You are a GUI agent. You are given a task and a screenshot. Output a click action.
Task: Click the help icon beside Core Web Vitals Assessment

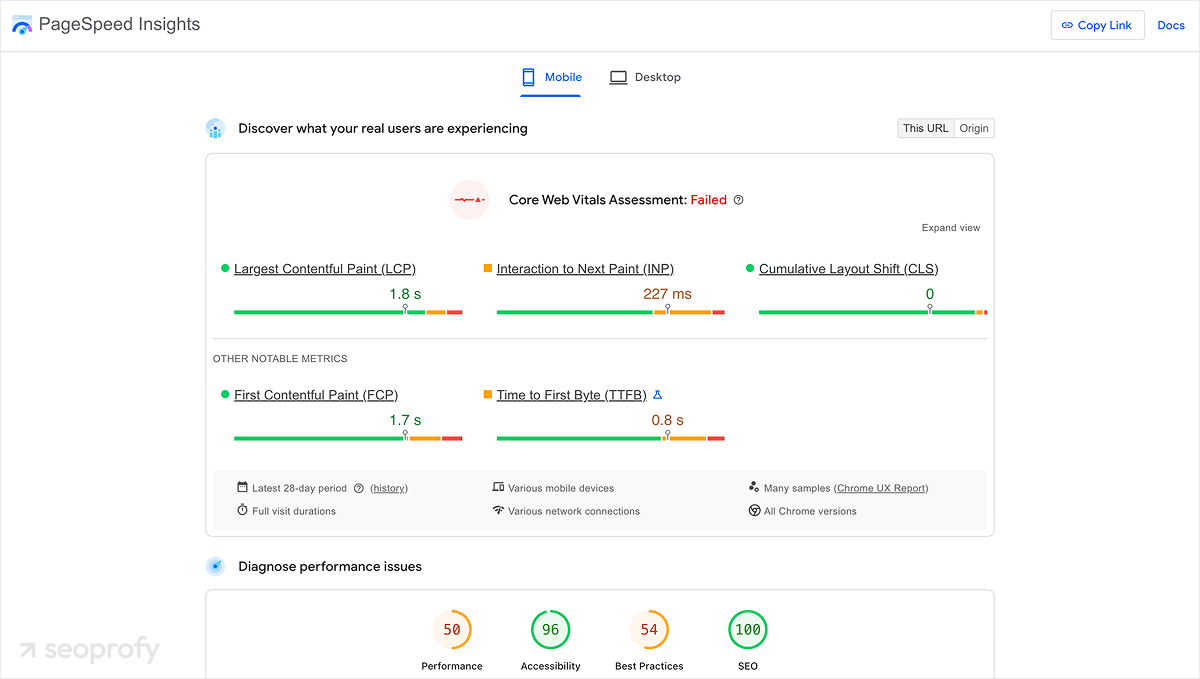[x=738, y=200]
